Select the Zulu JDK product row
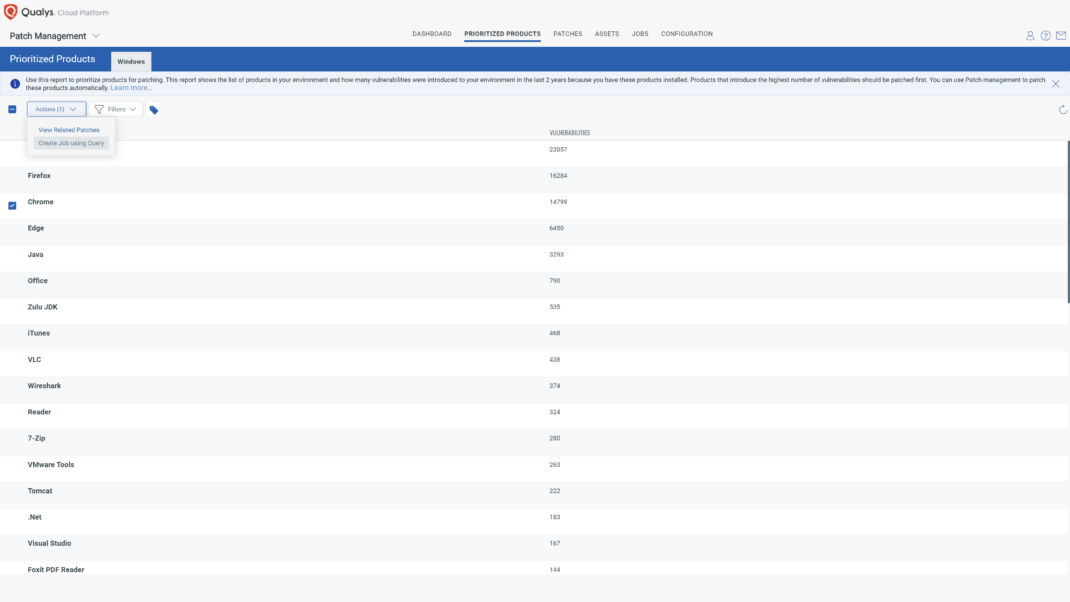 tap(534, 311)
